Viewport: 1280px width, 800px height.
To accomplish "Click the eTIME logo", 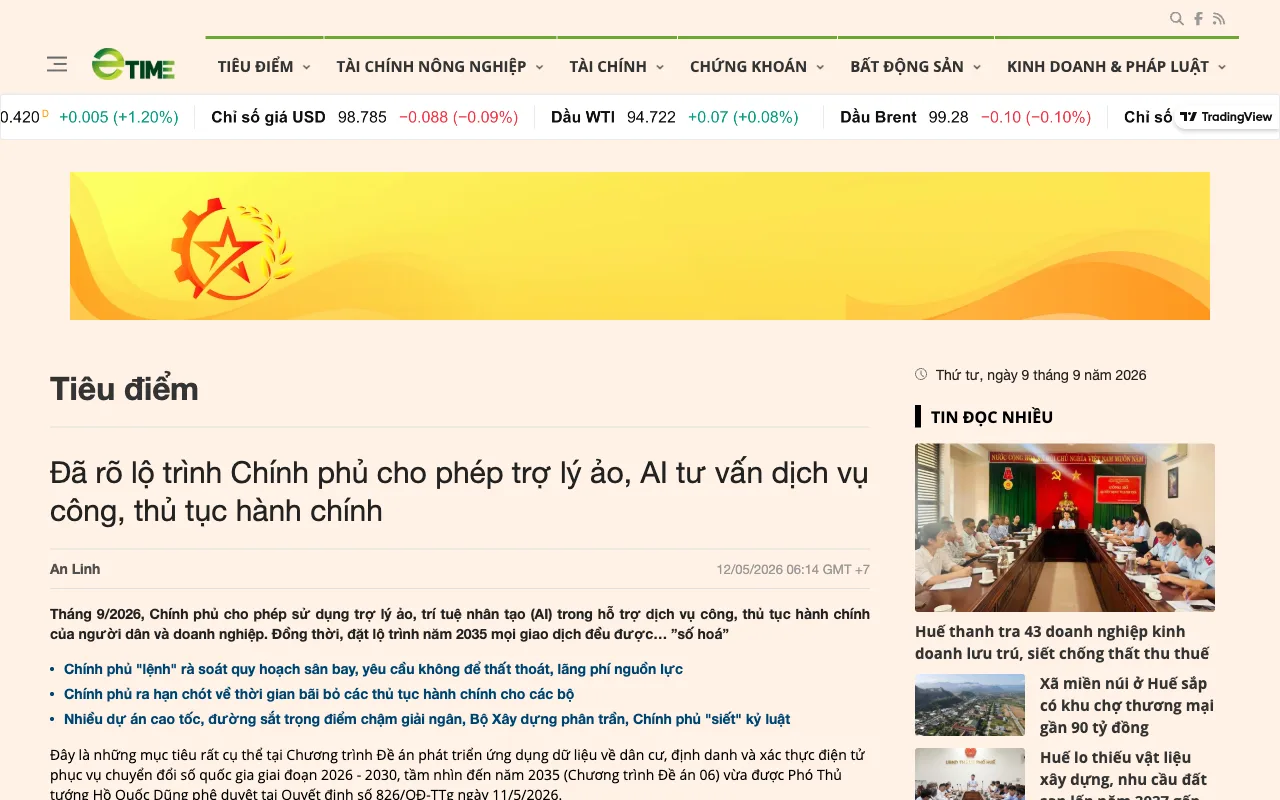I will point(133,65).
